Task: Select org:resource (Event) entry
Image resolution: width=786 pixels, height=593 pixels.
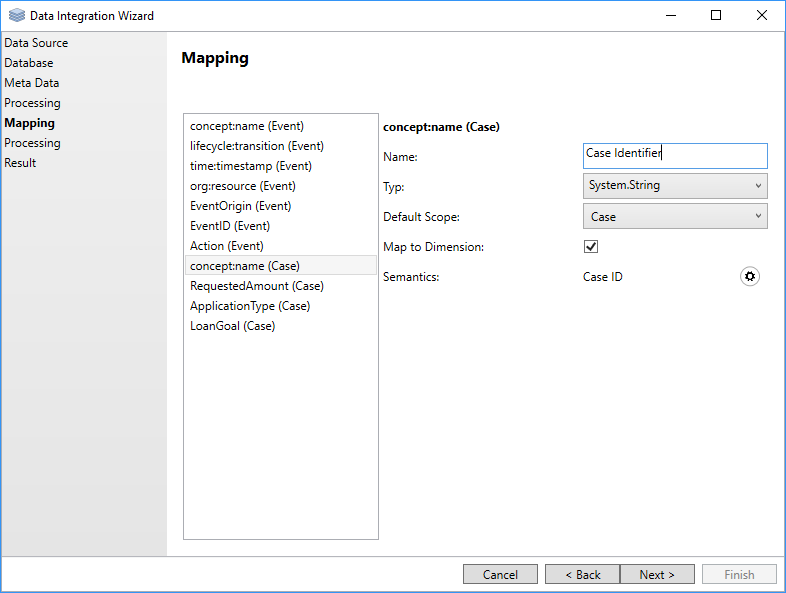Action: (243, 186)
